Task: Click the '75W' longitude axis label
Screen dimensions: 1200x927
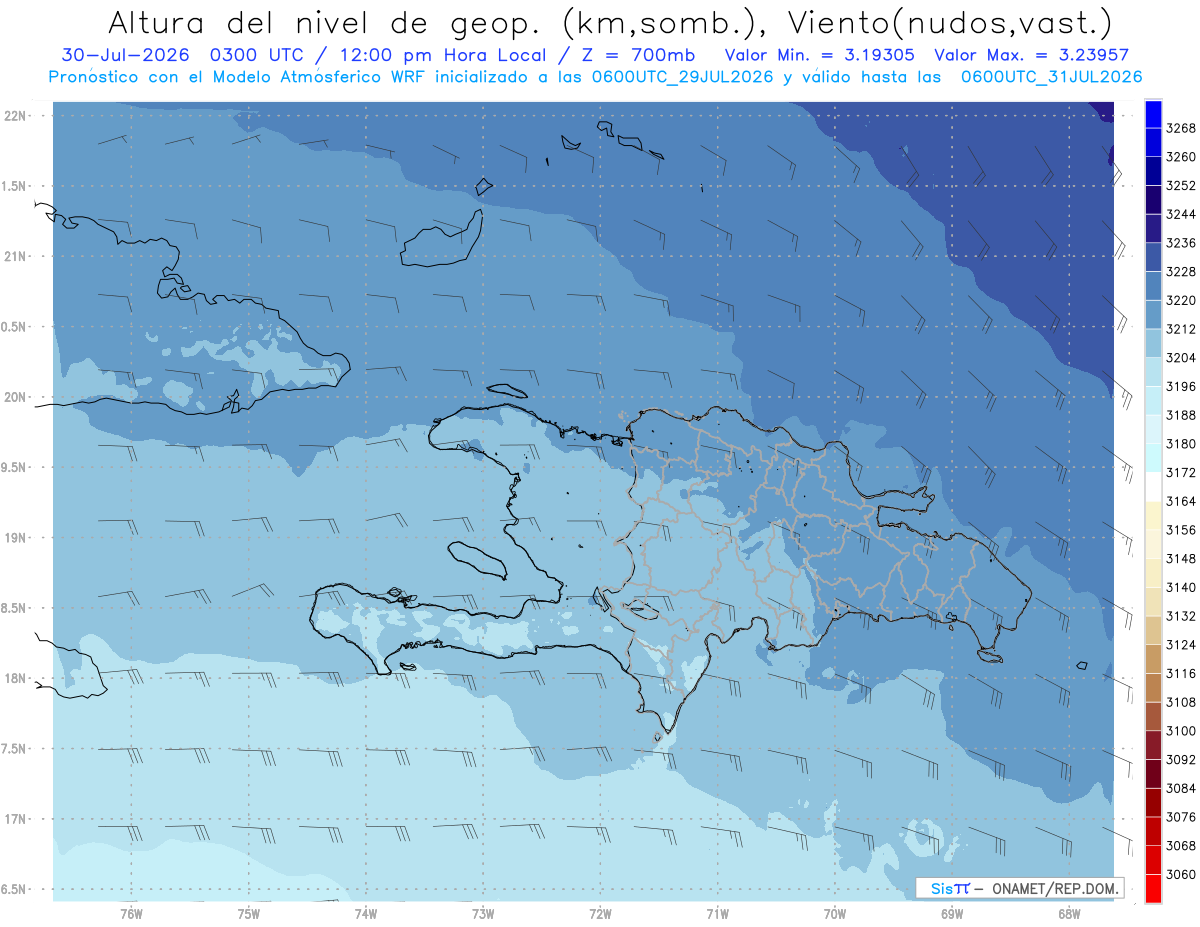Action: (x=249, y=914)
